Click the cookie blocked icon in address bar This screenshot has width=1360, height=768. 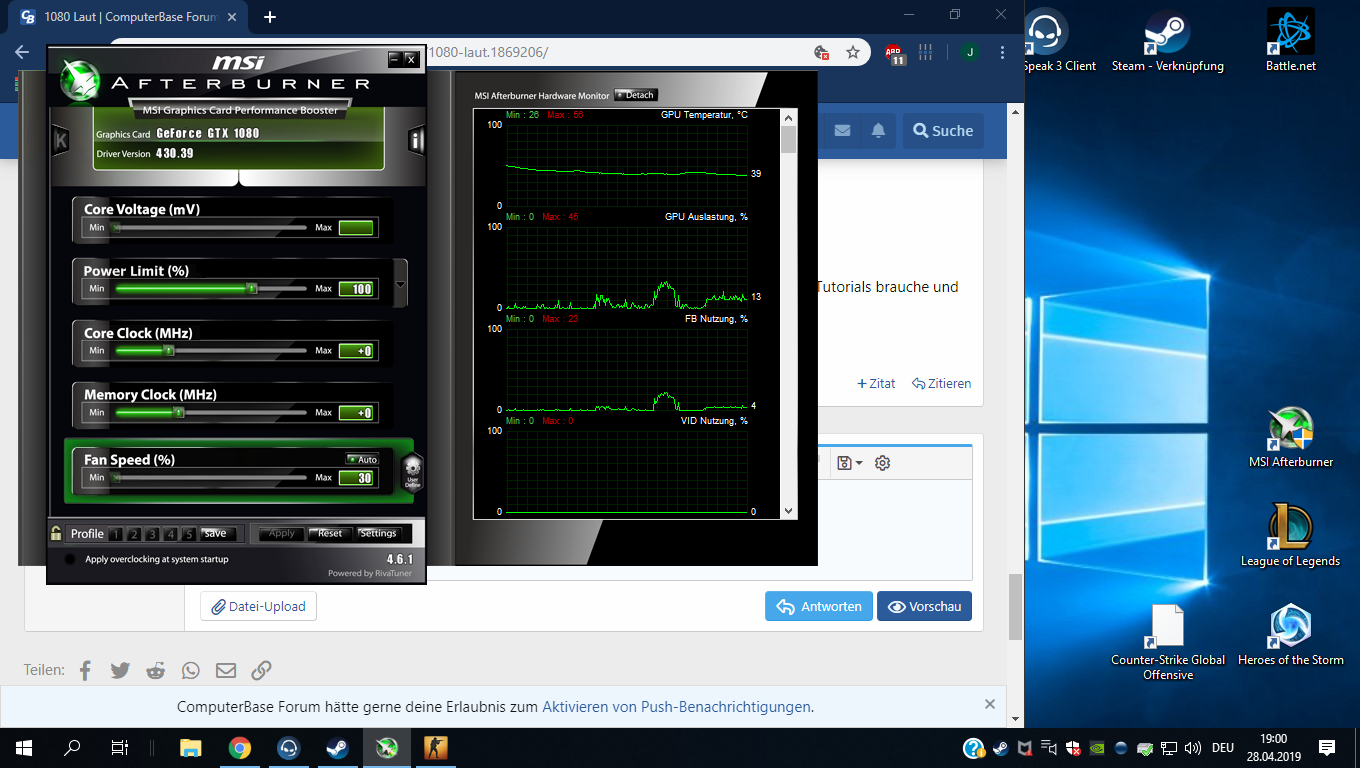click(x=822, y=52)
